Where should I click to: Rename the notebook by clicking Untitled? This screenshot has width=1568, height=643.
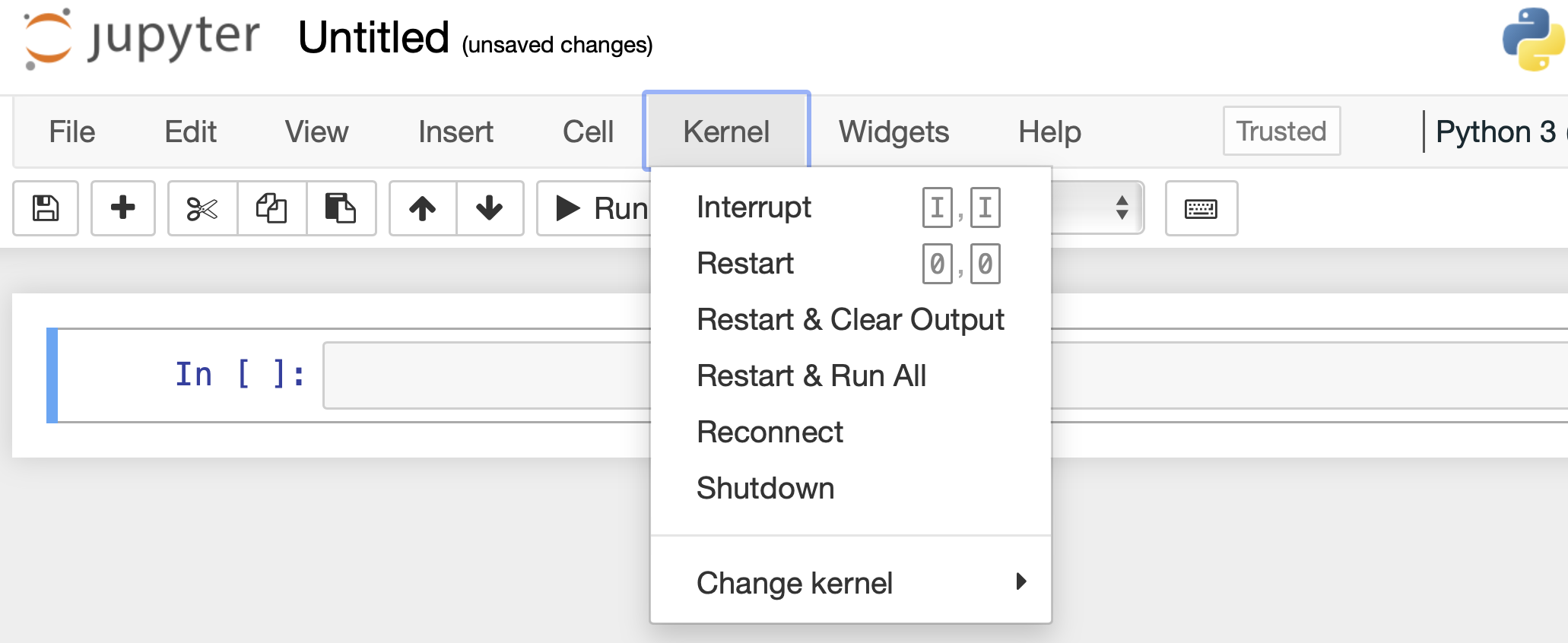pyautogui.click(x=373, y=38)
